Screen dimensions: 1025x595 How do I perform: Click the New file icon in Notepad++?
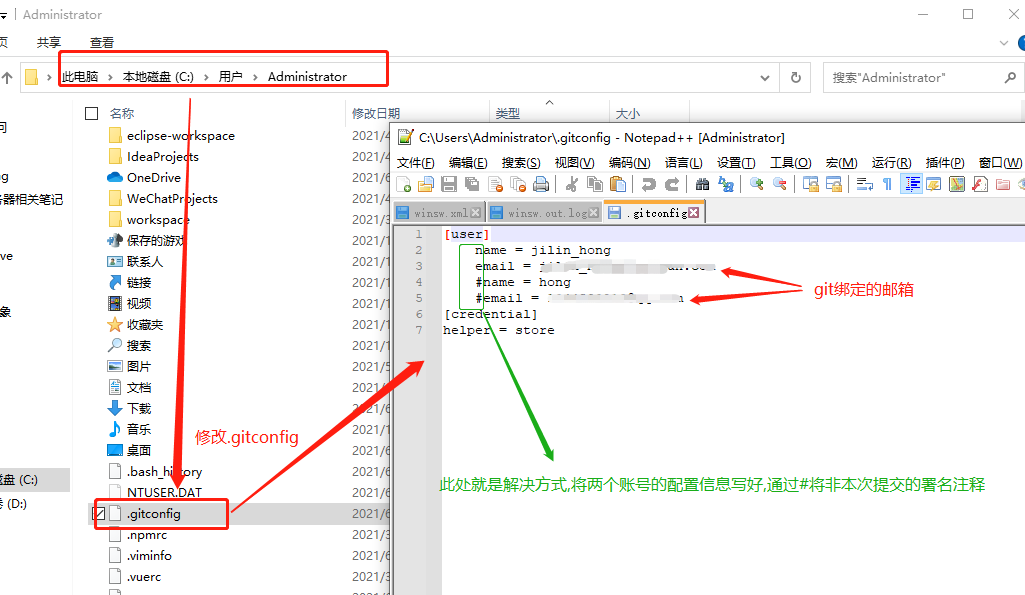click(x=404, y=184)
